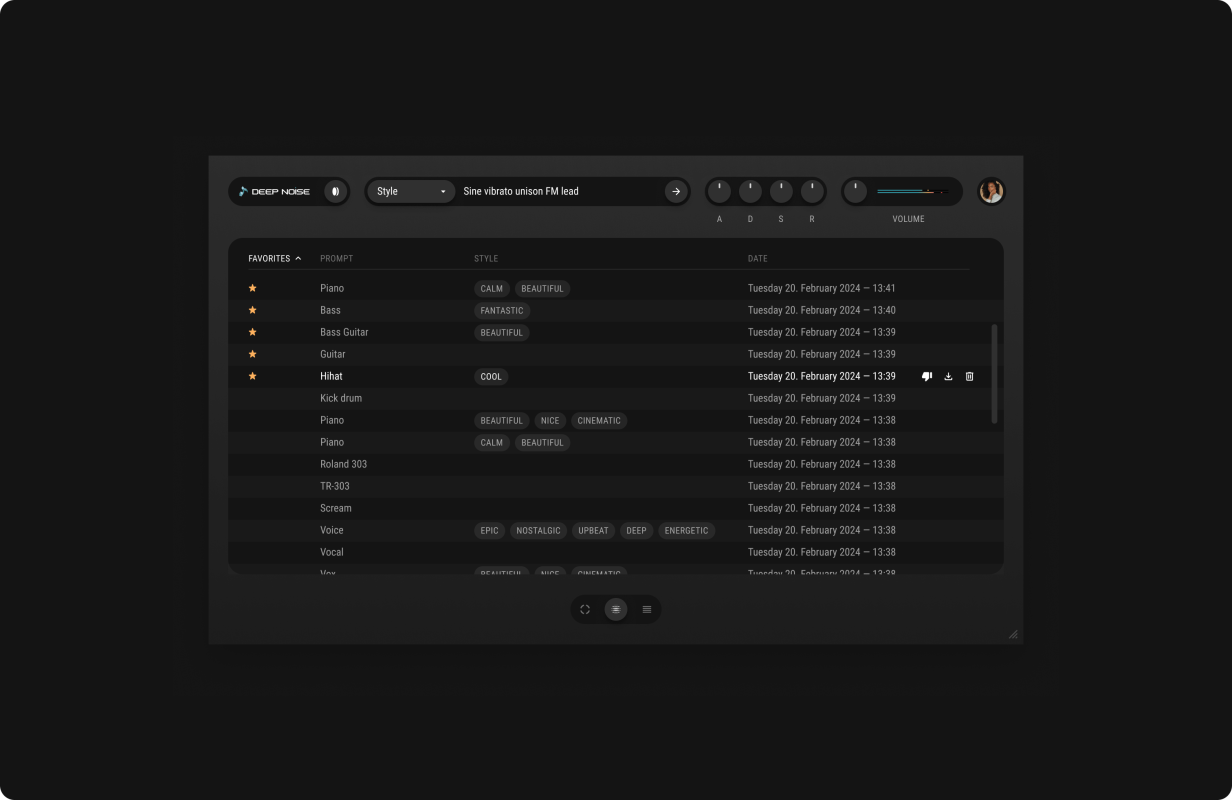Select the compact list view icon

[x=647, y=609]
